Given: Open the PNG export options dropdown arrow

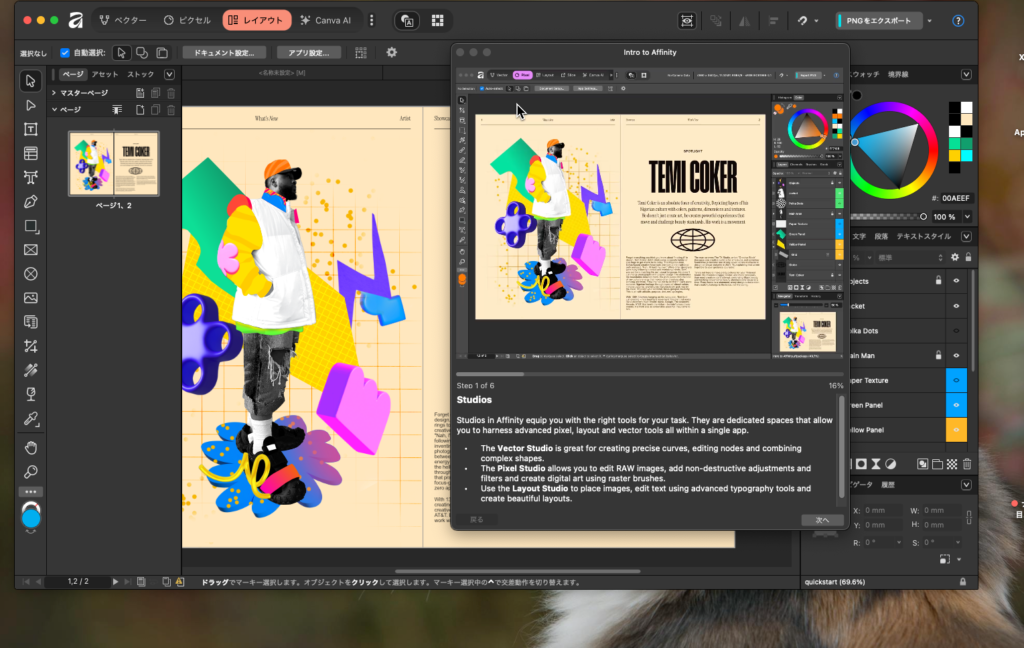Looking at the screenshot, I should click(929, 20).
